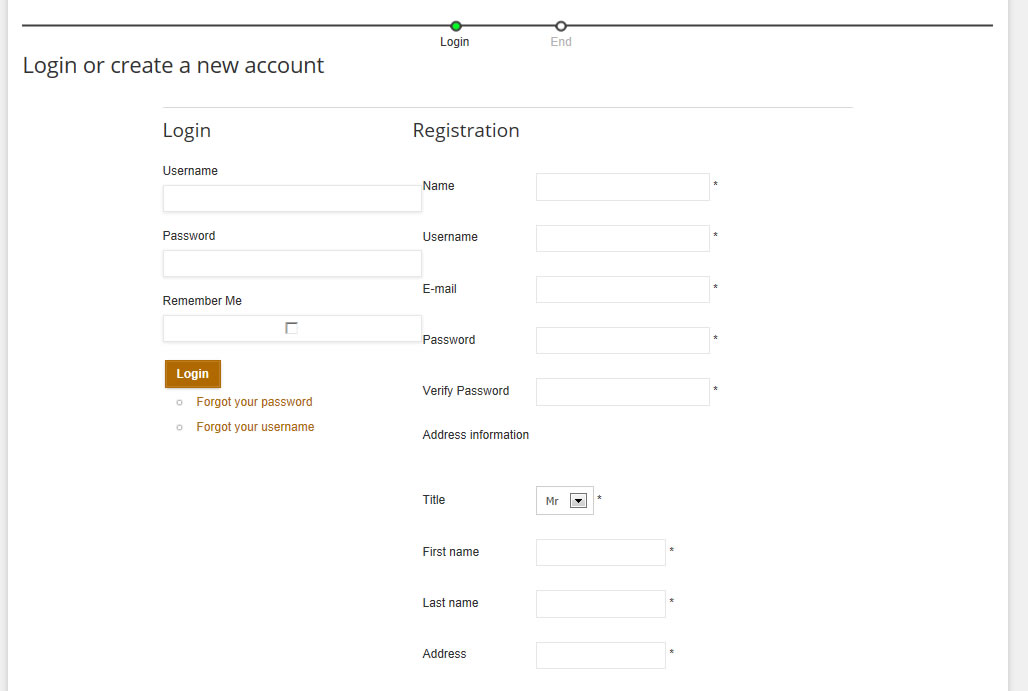Click the End step marker circle

point(561,26)
